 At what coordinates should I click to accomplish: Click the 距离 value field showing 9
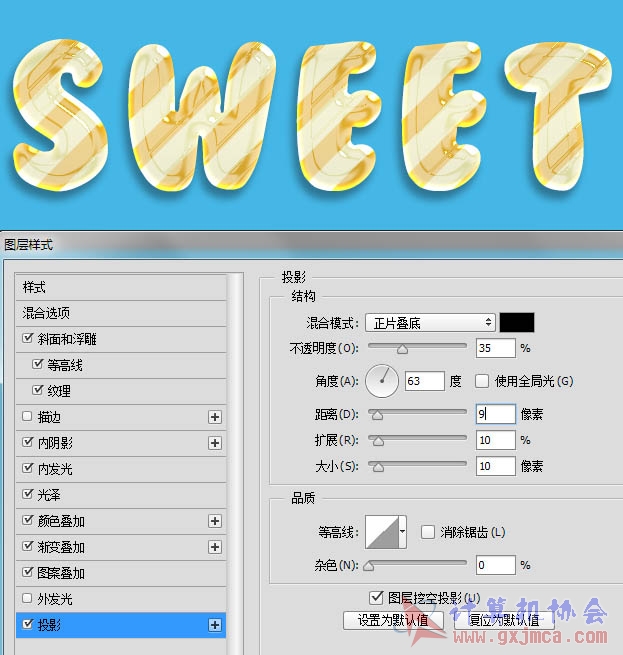(x=496, y=414)
